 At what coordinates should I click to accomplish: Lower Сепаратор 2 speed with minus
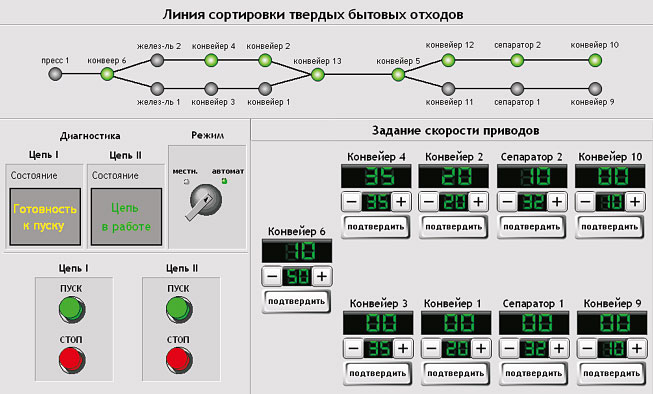pos(507,202)
